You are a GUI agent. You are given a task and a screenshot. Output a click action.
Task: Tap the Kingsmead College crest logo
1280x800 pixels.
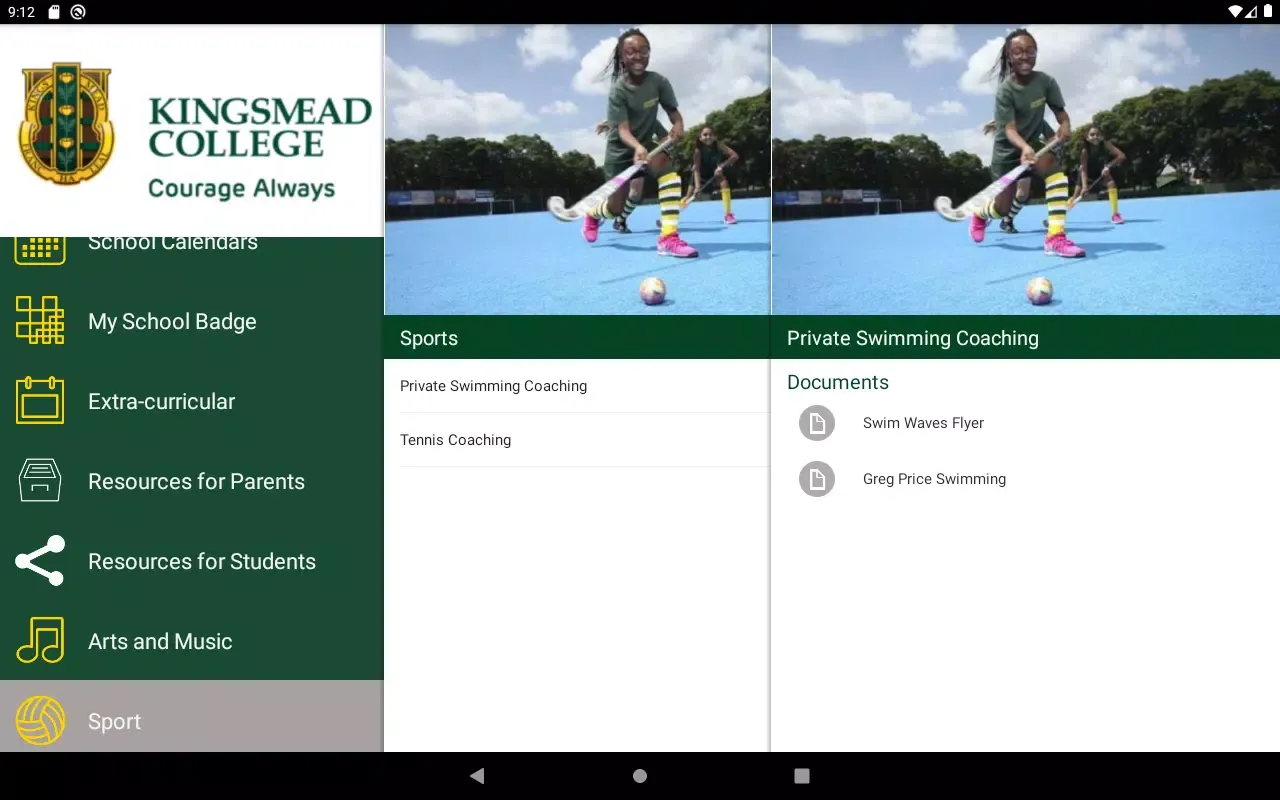coord(66,123)
